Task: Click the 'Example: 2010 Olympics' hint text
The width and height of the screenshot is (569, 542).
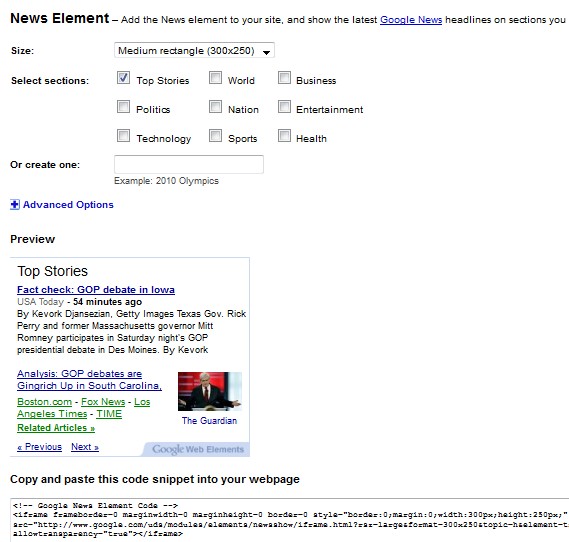Action: click(x=166, y=181)
